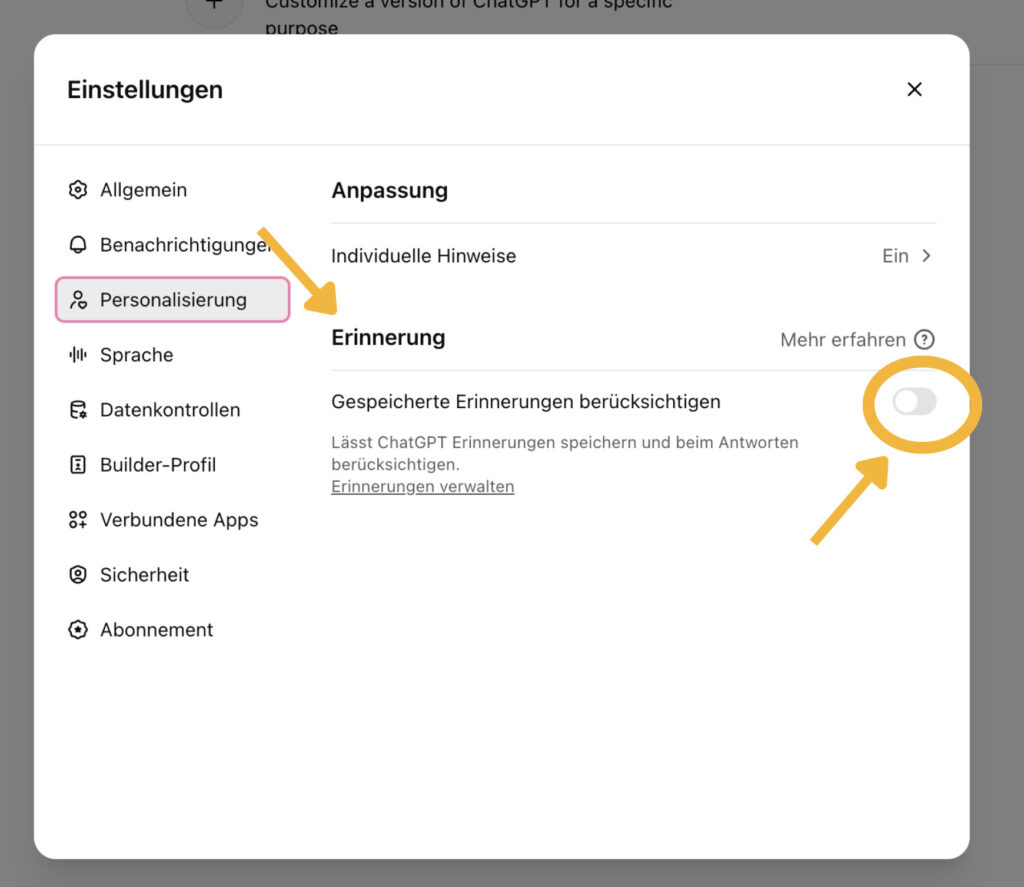Viewport: 1024px width, 887px height.
Task: Open Builder-Profil via its profile card icon
Action: pos(78,465)
